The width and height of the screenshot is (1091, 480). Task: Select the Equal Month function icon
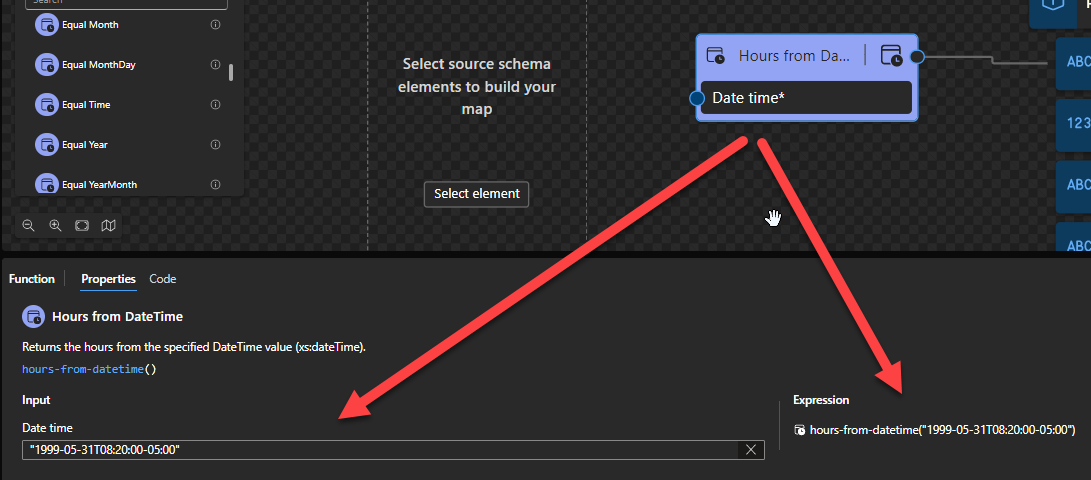tap(46, 25)
